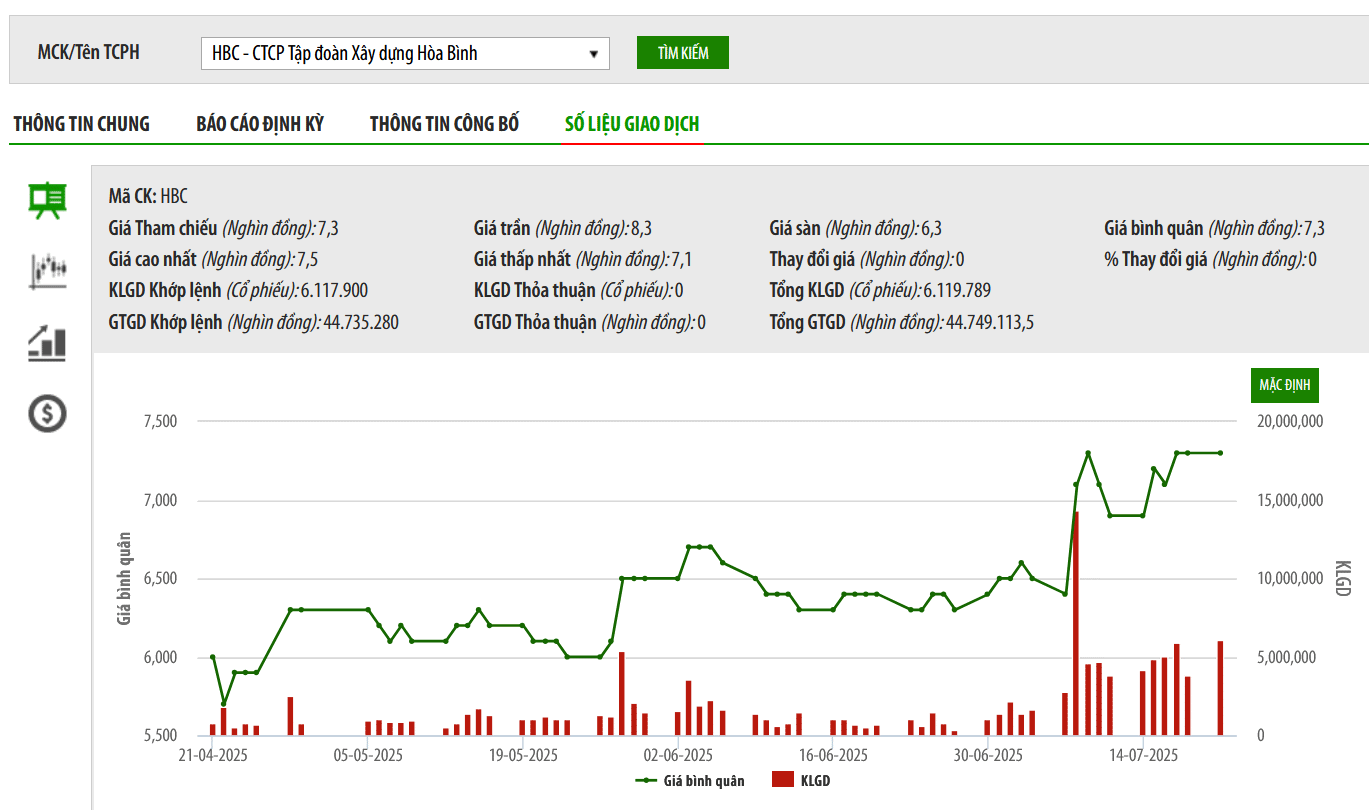
Task: Open the BÁO CÁO ĐỊNH KỲ tab
Action: pyautogui.click(x=260, y=124)
